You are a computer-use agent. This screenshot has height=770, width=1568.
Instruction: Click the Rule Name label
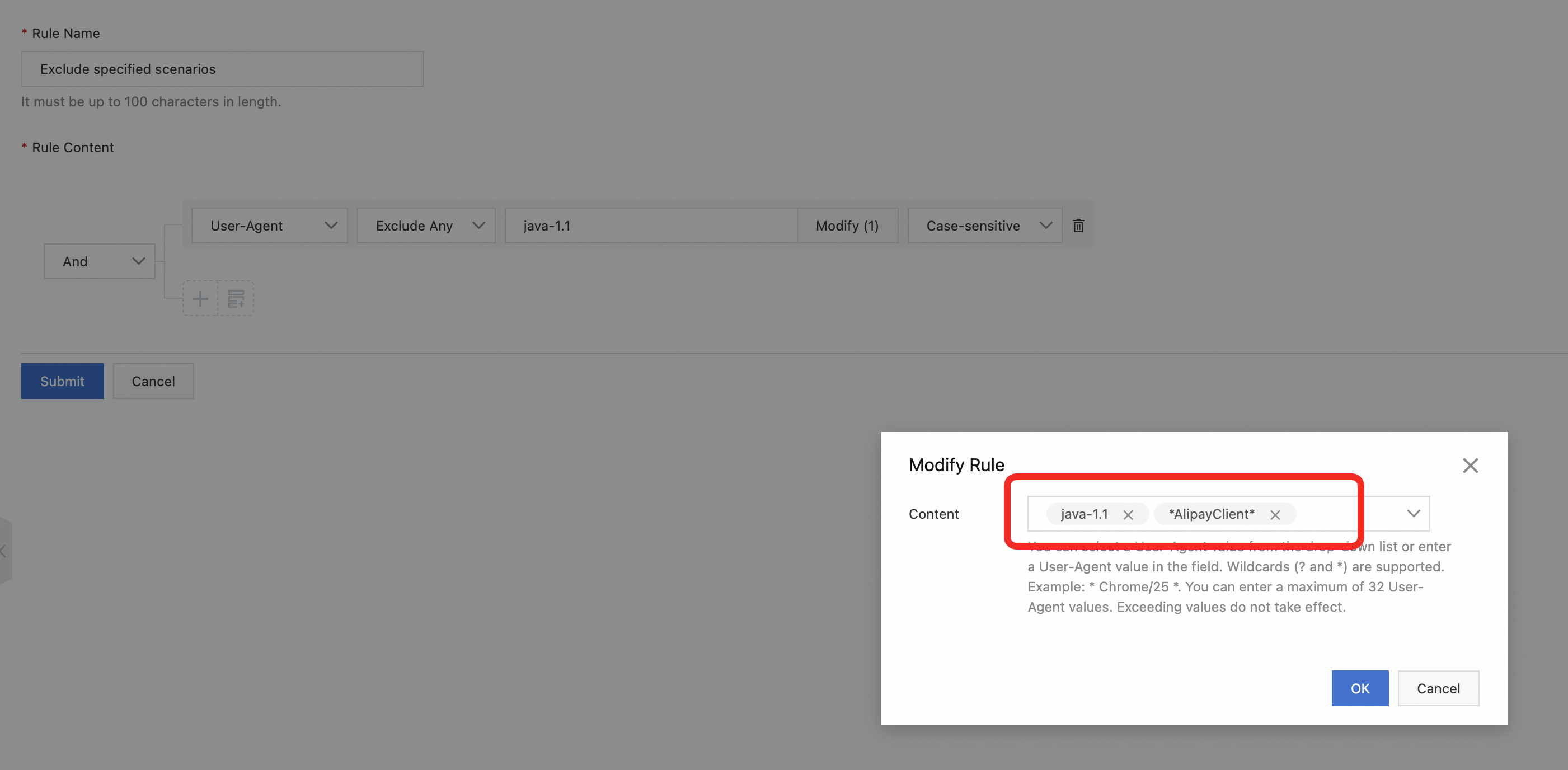tap(65, 34)
